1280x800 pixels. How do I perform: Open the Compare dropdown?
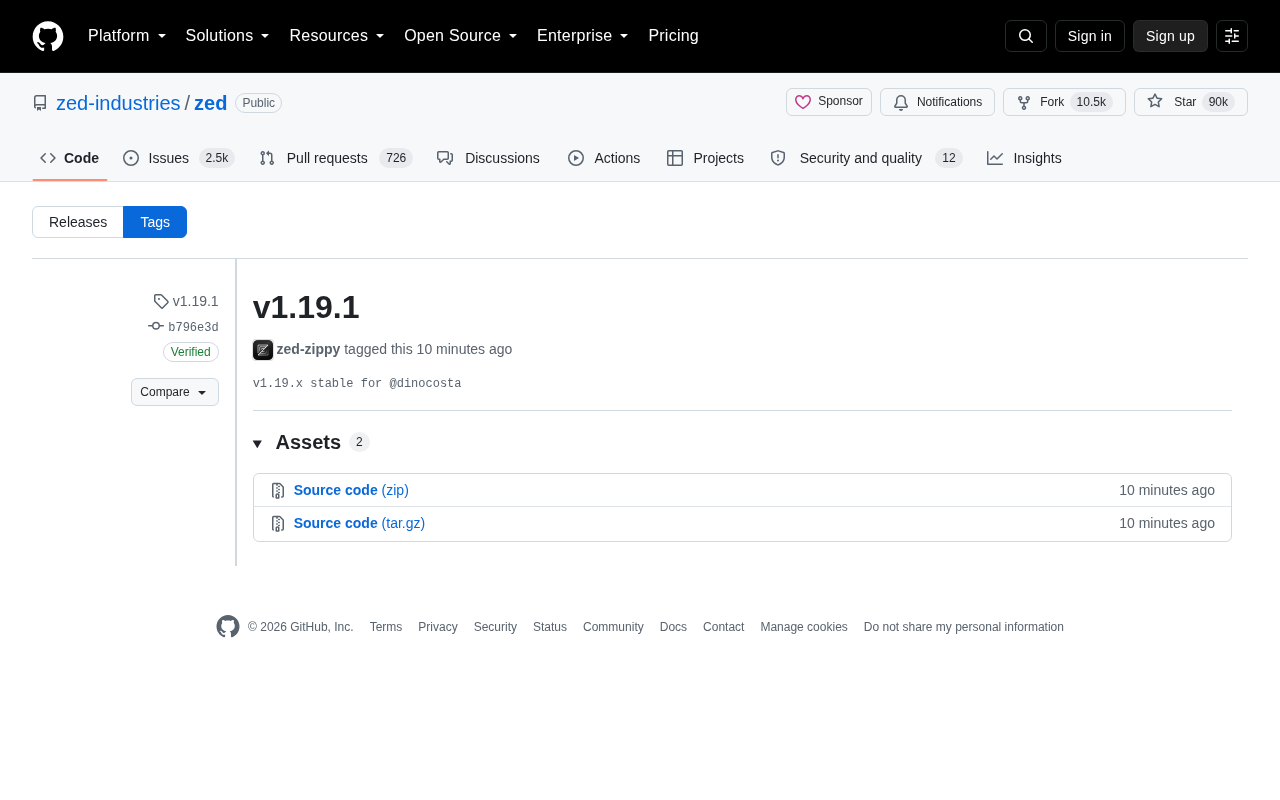pos(175,392)
